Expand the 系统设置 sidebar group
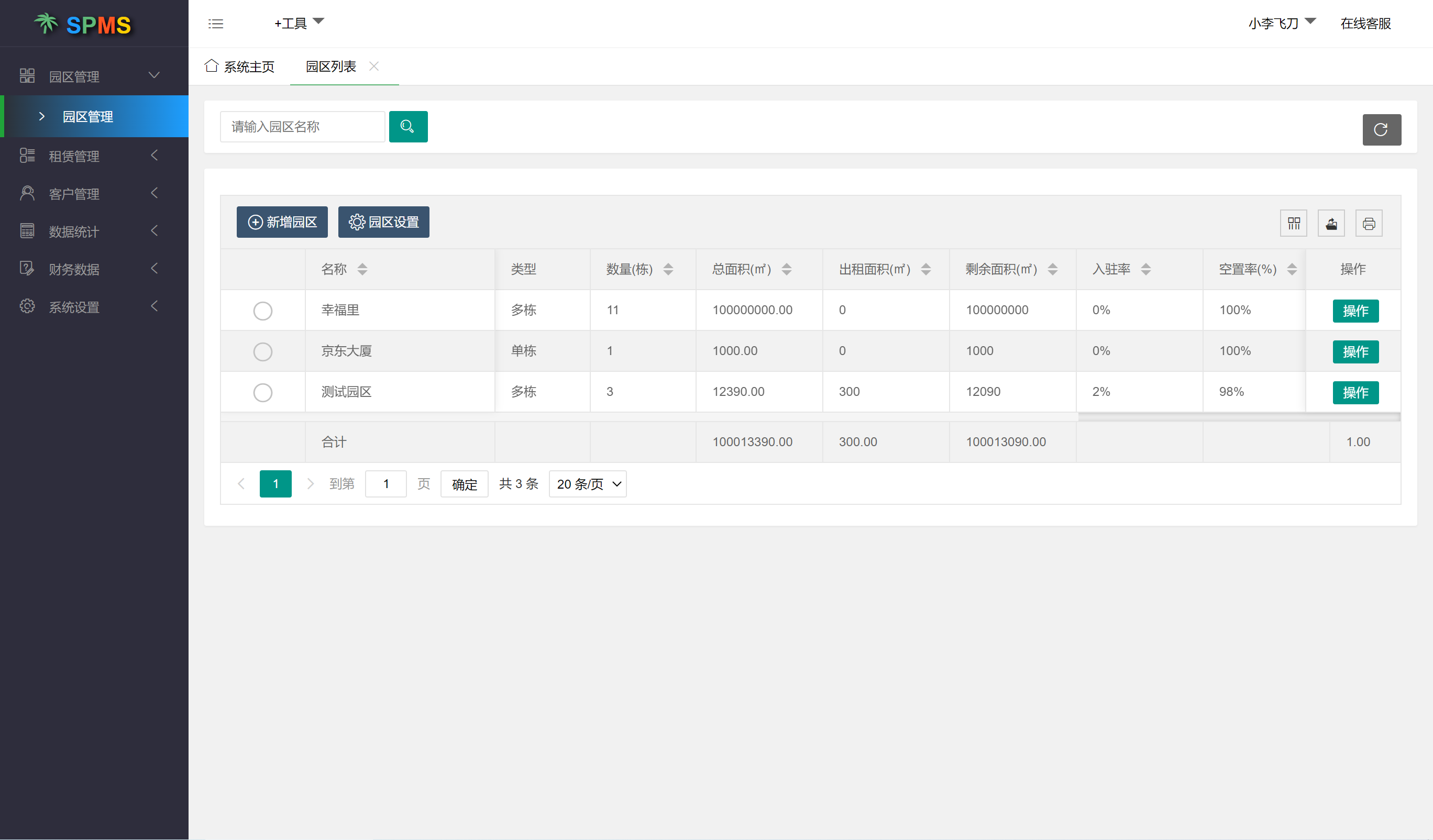The height and width of the screenshot is (840, 1433). click(154, 306)
